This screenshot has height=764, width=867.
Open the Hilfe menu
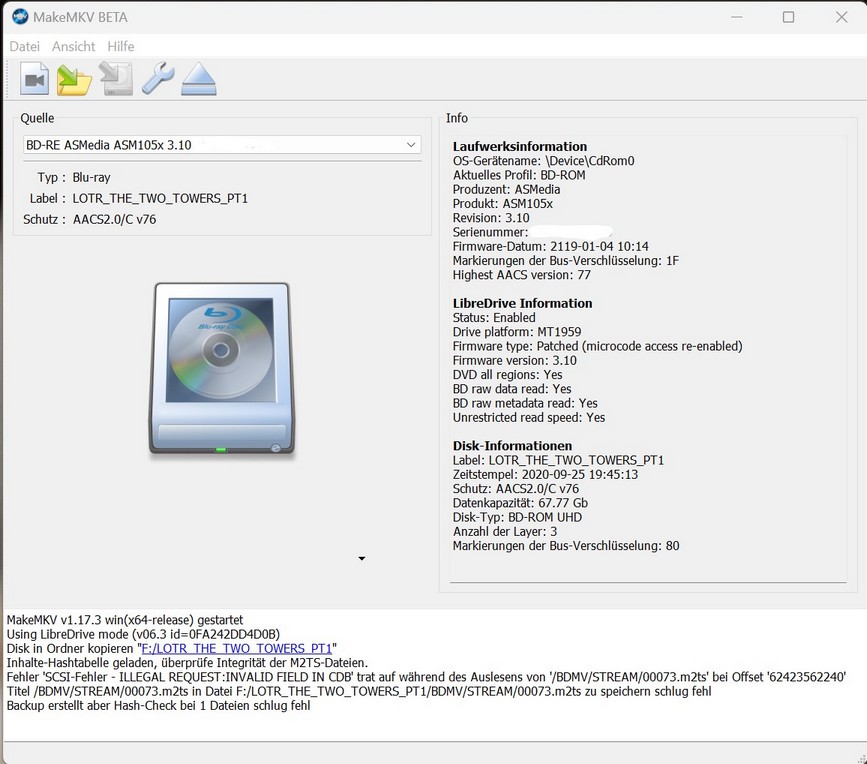click(x=121, y=46)
